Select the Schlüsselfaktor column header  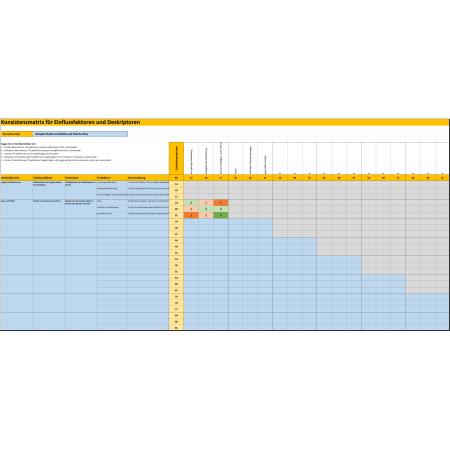48,178
